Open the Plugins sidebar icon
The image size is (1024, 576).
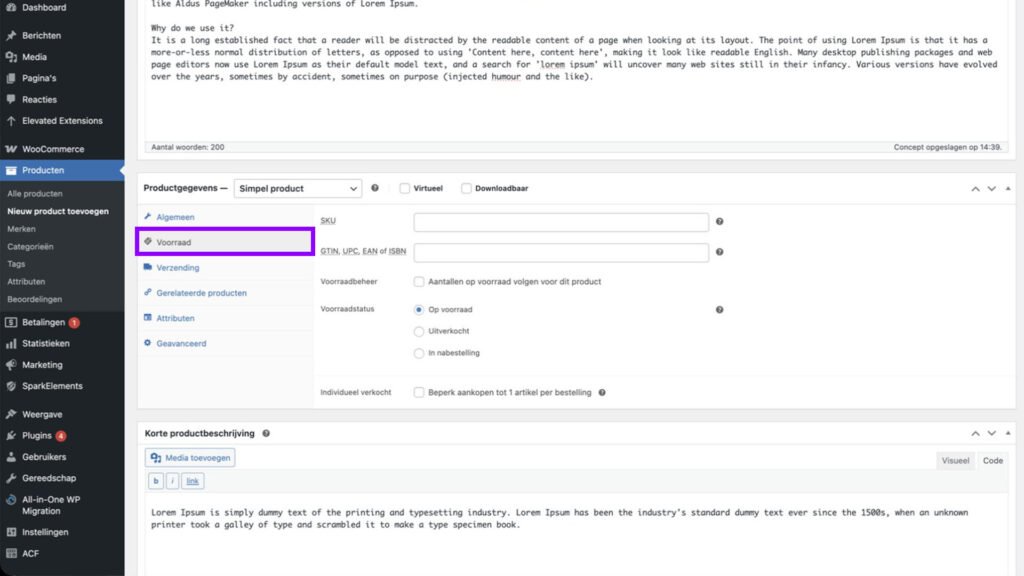click(x=10, y=434)
